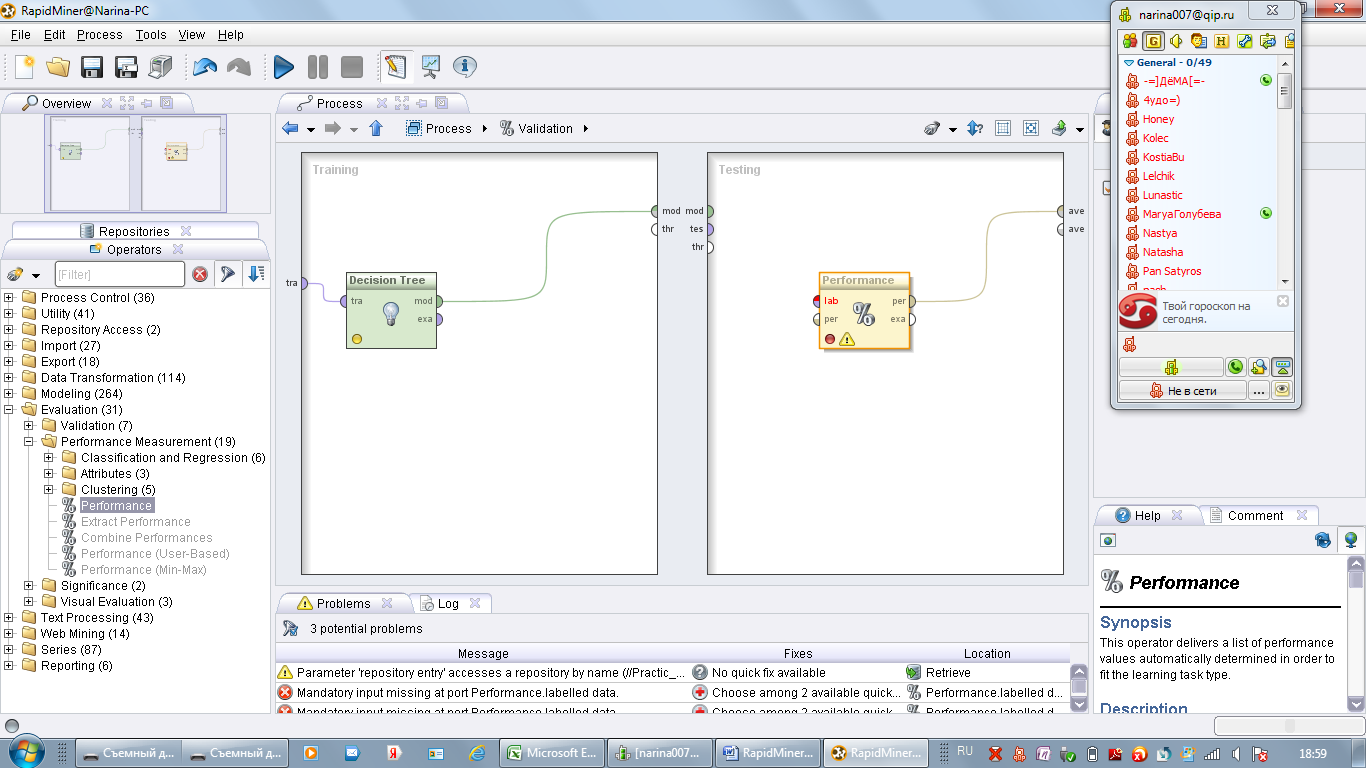Viewport: 1366px width, 768px height.
Task: Toggle QIP sound speaker icon
Action: pos(1176,41)
